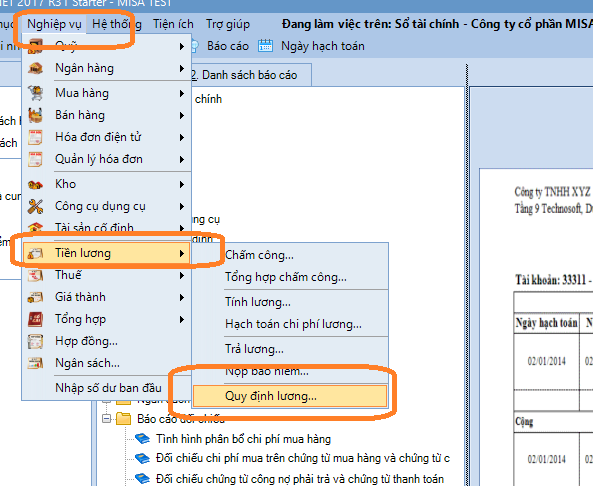Screen dimensions: 593x486
Task: Expand Hóa đơn điện tử submenu arrow
Action: (x=182, y=137)
